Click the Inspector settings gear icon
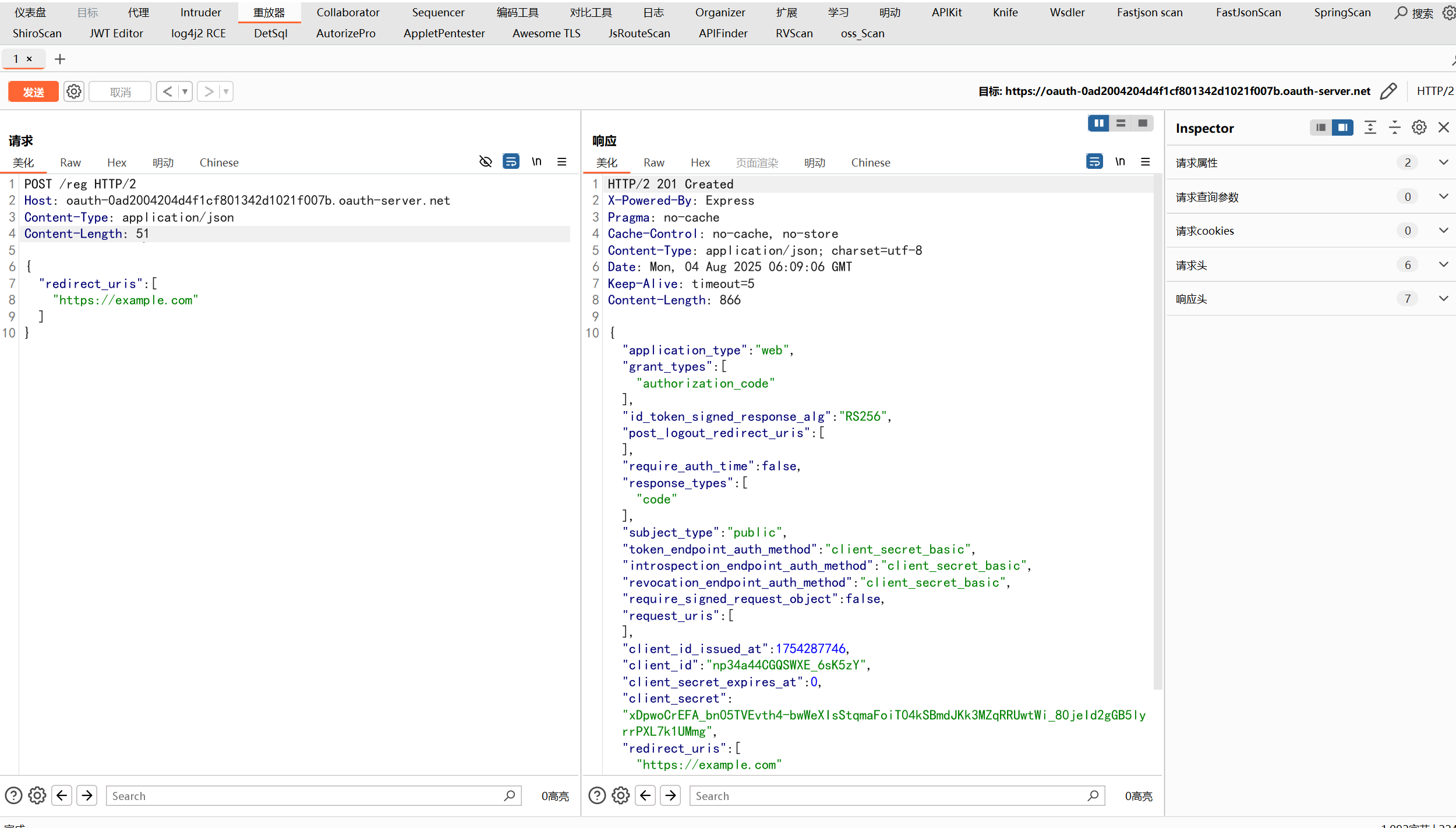Image resolution: width=1456 pixels, height=828 pixels. [1419, 128]
